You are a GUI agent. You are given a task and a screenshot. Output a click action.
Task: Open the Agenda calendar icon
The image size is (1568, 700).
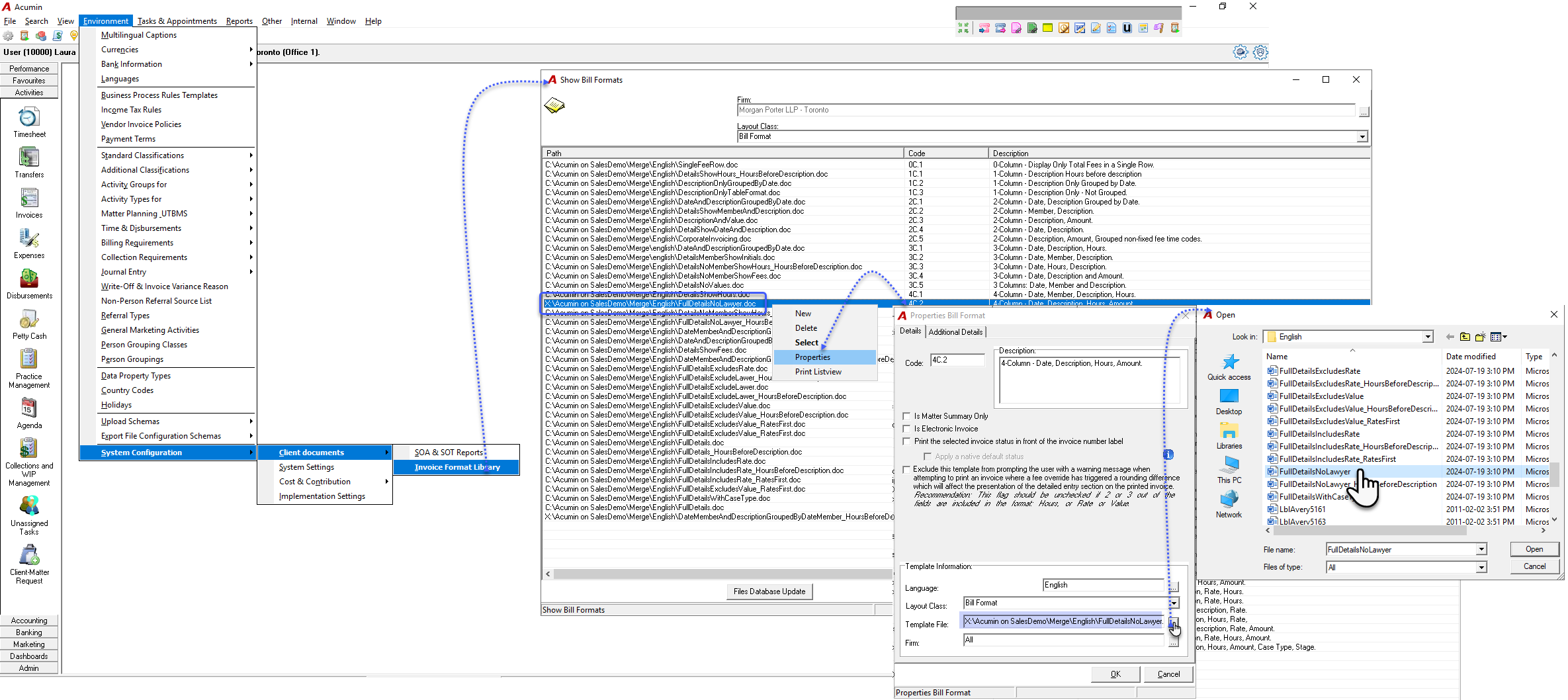click(29, 408)
